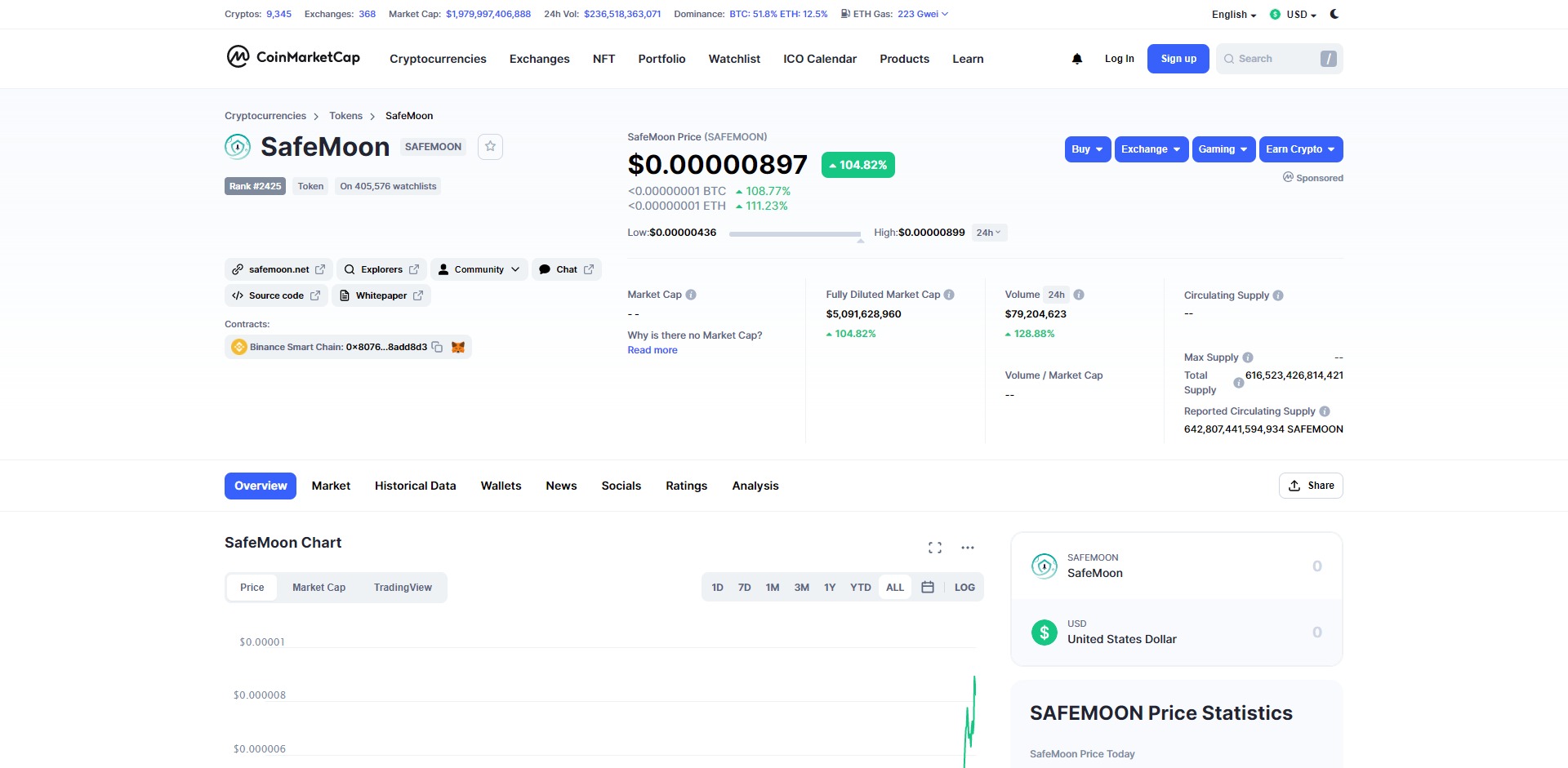
Task: Open the Exchange dropdown
Action: point(1151,149)
